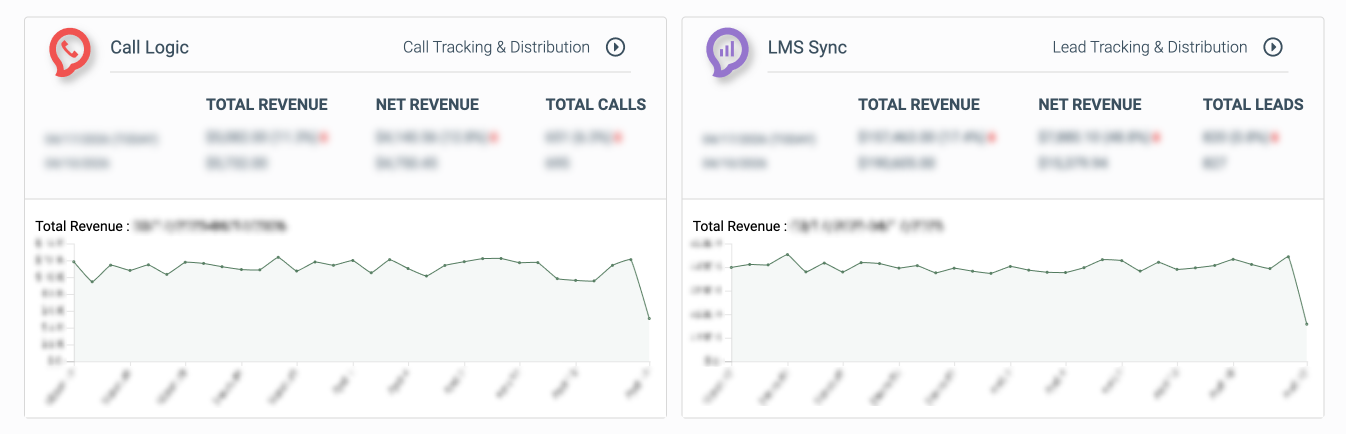The width and height of the screenshot is (1346, 434).
Task: Click the Total Calls column header
Action: tap(595, 104)
